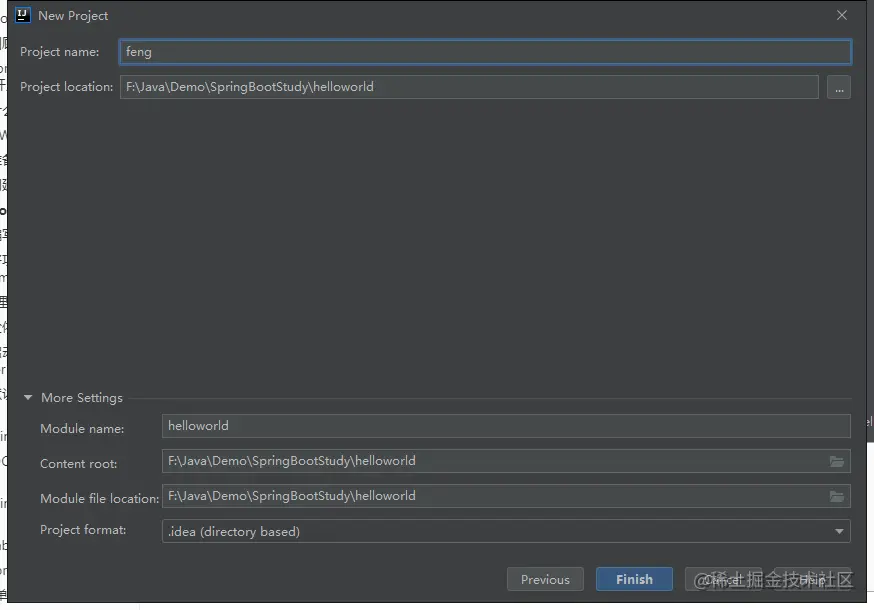This screenshot has height=610, width=874.
Task: Click the Module name label
Action: 82,429
